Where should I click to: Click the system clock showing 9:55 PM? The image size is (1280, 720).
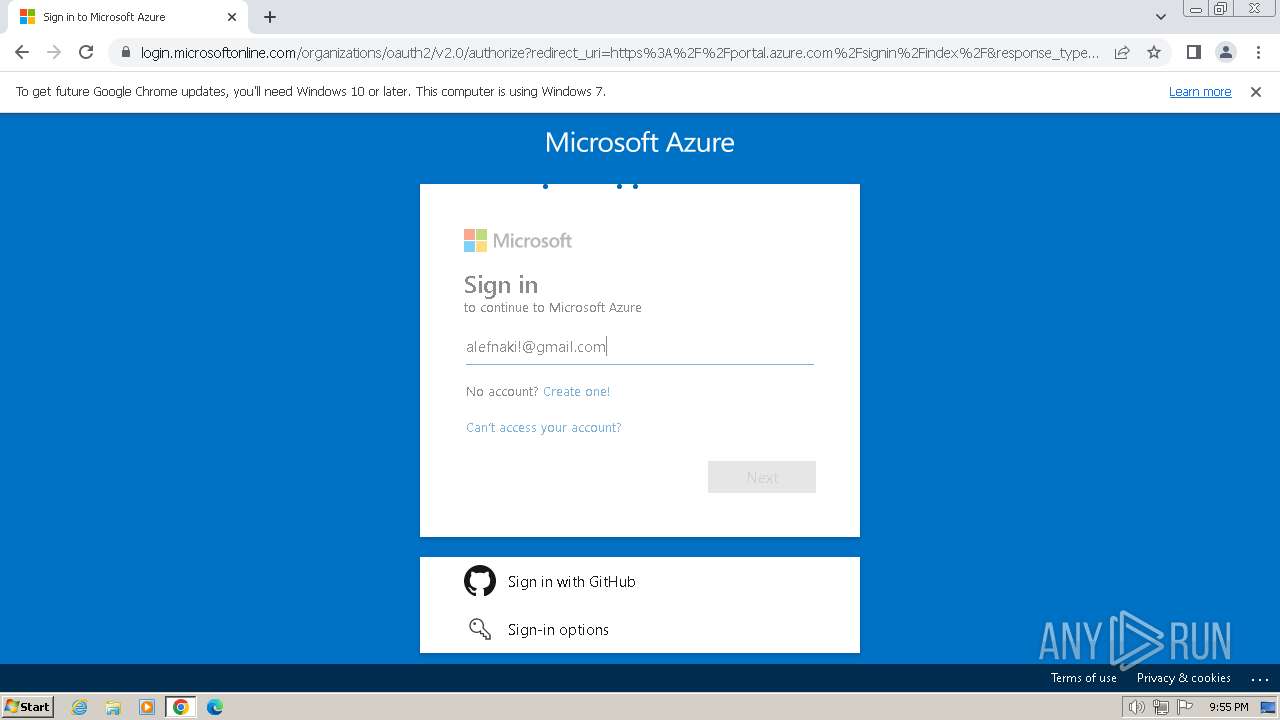pos(1229,707)
